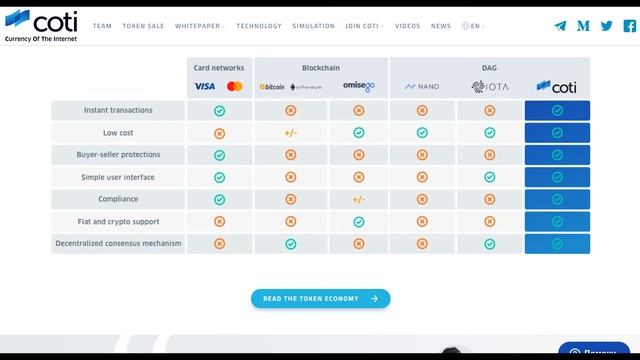Click the NANO logo under DAG
The width and height of the screenshot is (640, 360).
pos(422,87)
